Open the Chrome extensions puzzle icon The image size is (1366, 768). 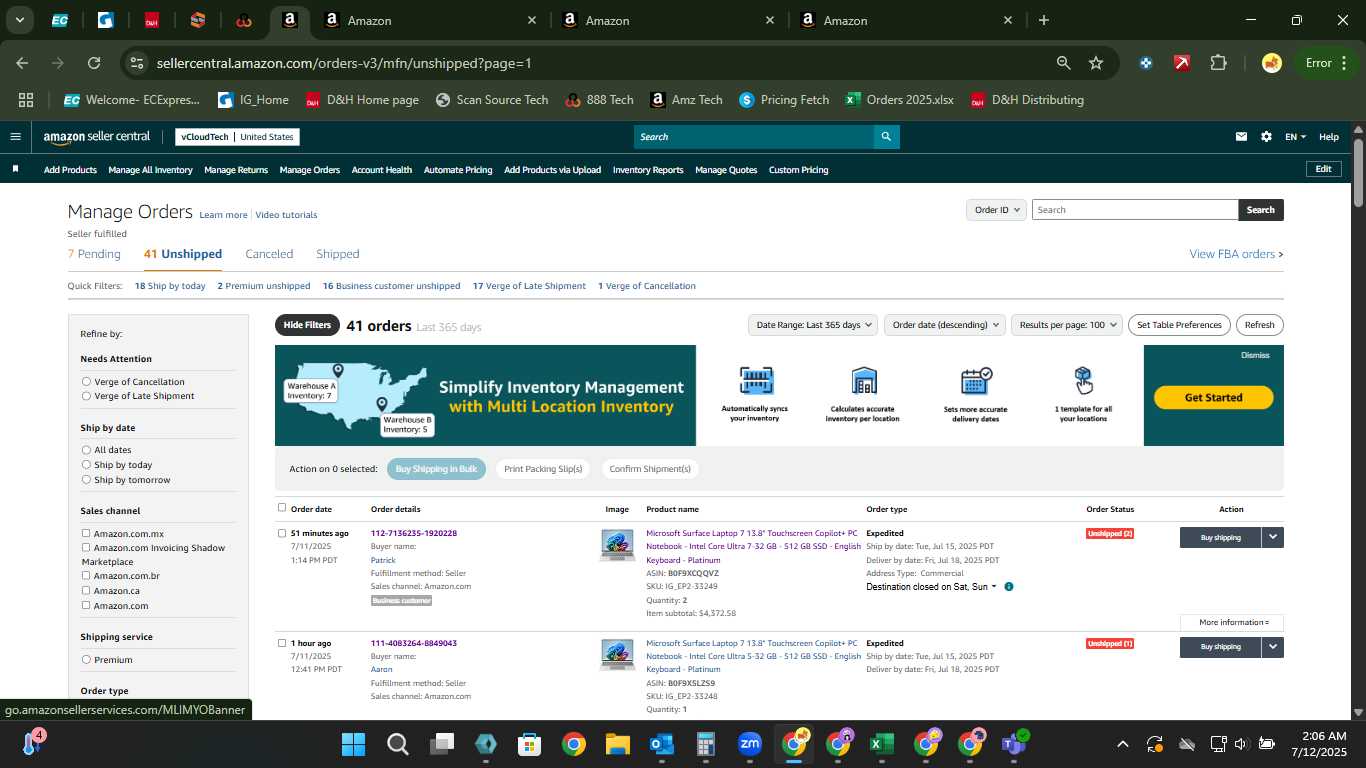[x=1218, y=63]
